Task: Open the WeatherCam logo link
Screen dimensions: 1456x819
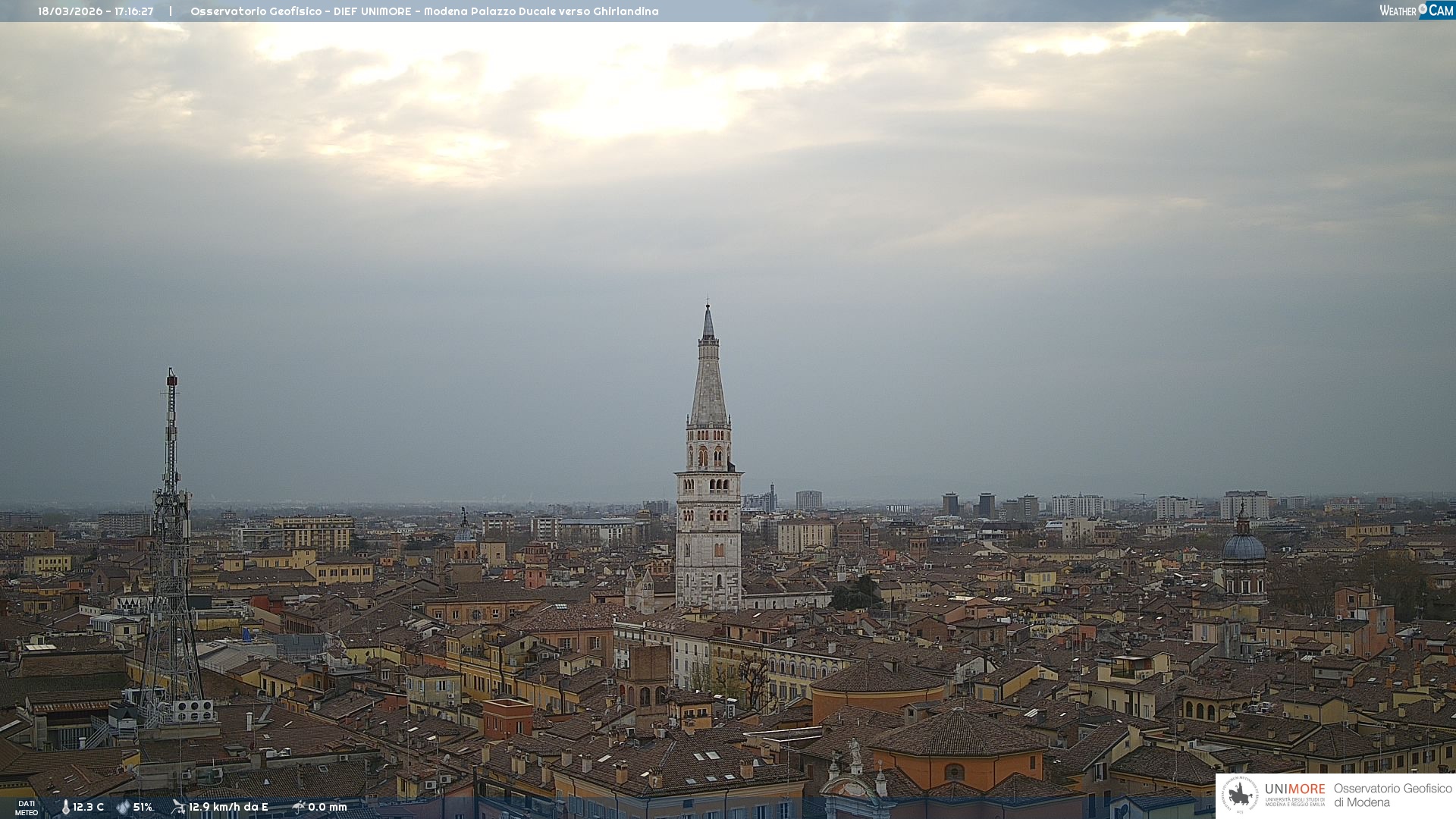Action: point(1415,11)
